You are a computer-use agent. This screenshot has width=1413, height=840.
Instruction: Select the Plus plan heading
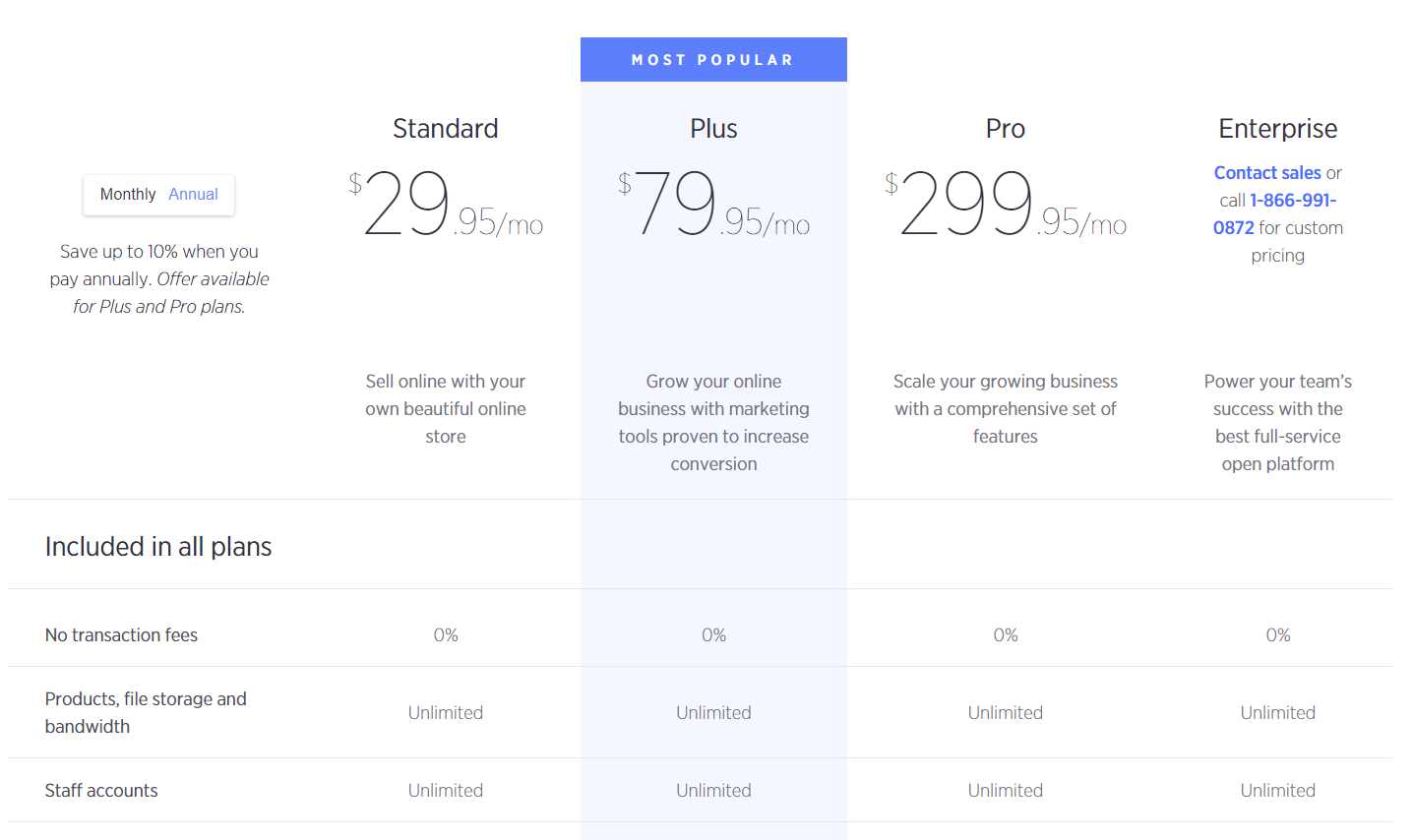click(x=713, y=129)
